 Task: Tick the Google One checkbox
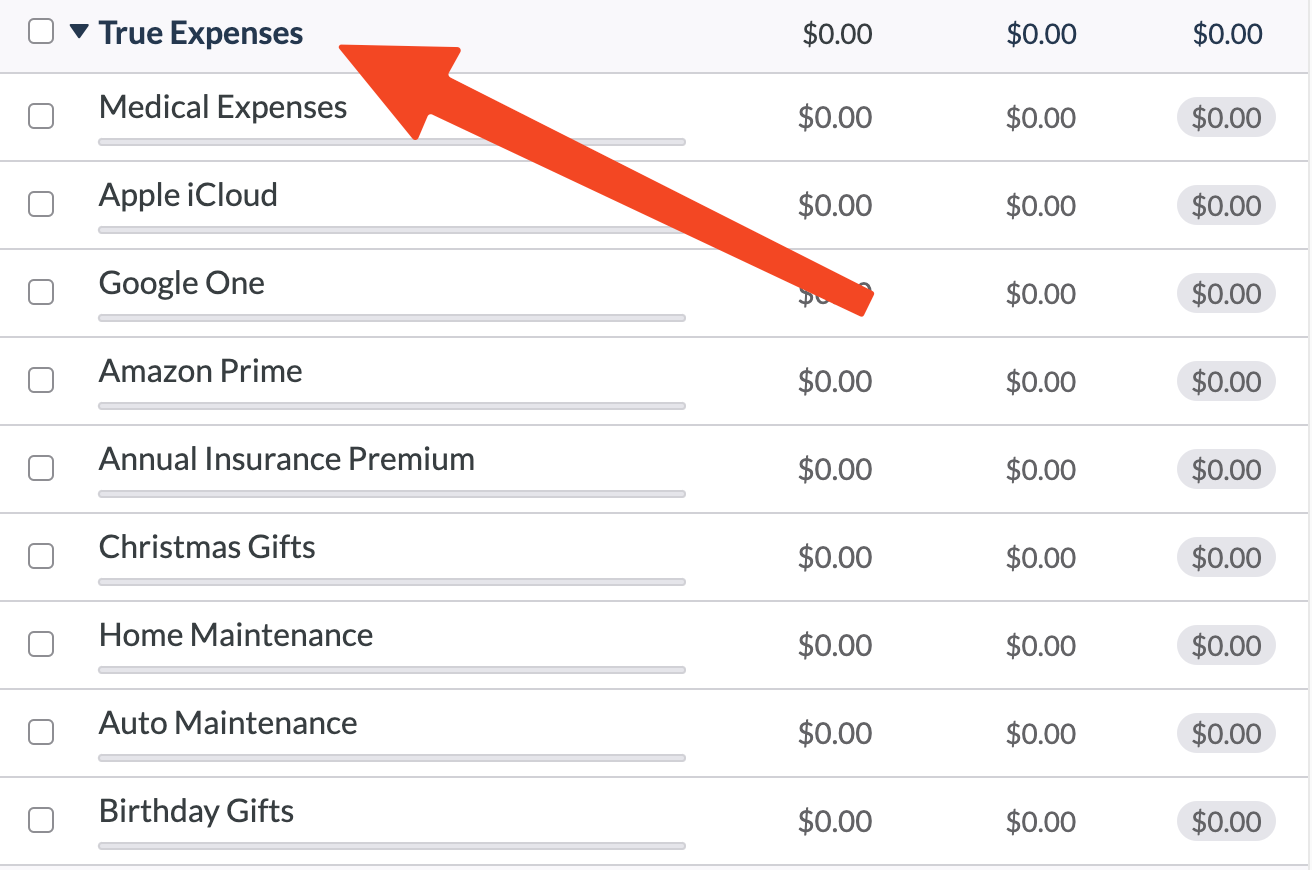tap(40, 292)
